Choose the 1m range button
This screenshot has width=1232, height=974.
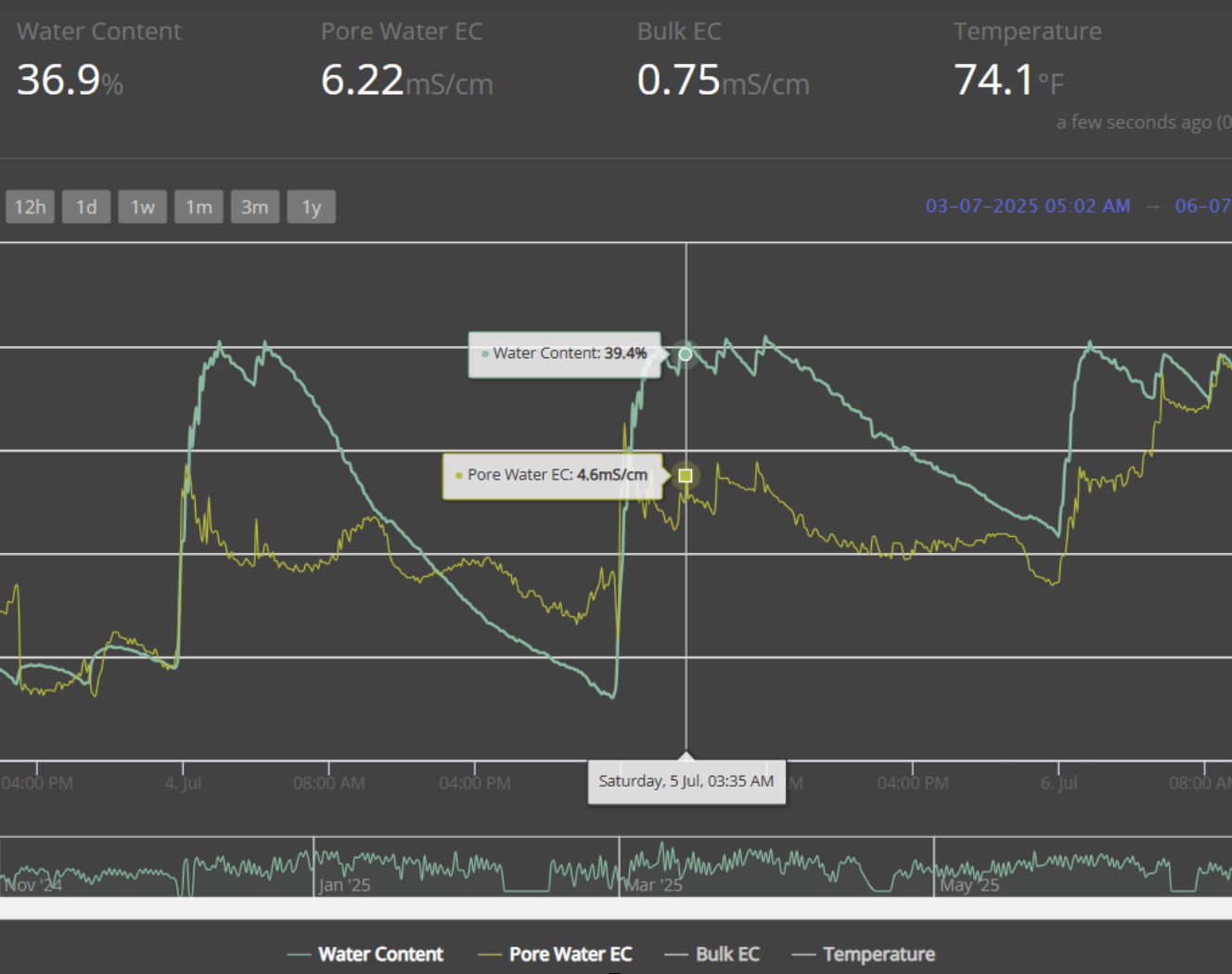tap(199, 207)
